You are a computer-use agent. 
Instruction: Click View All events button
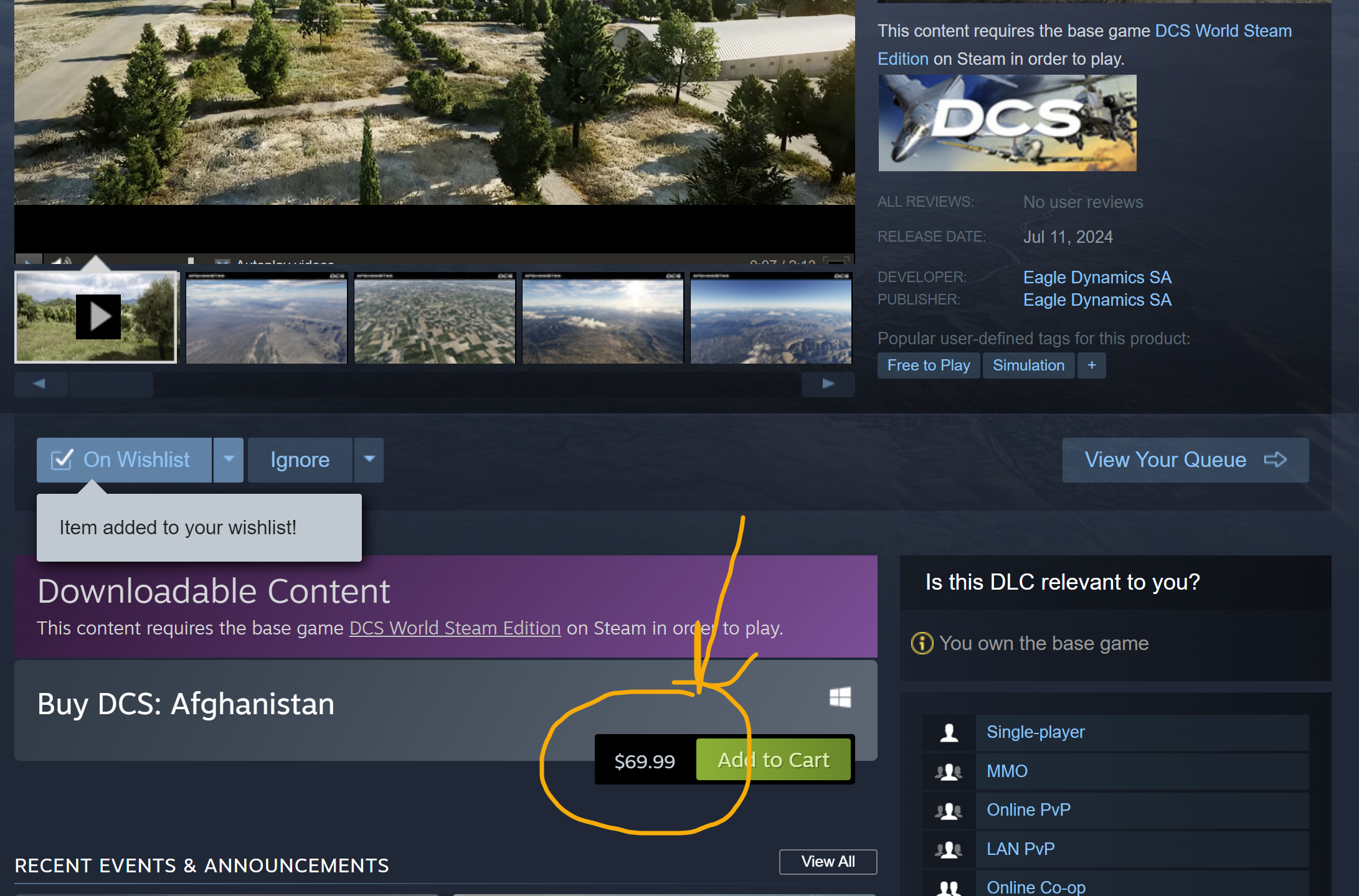coord(828,862)
